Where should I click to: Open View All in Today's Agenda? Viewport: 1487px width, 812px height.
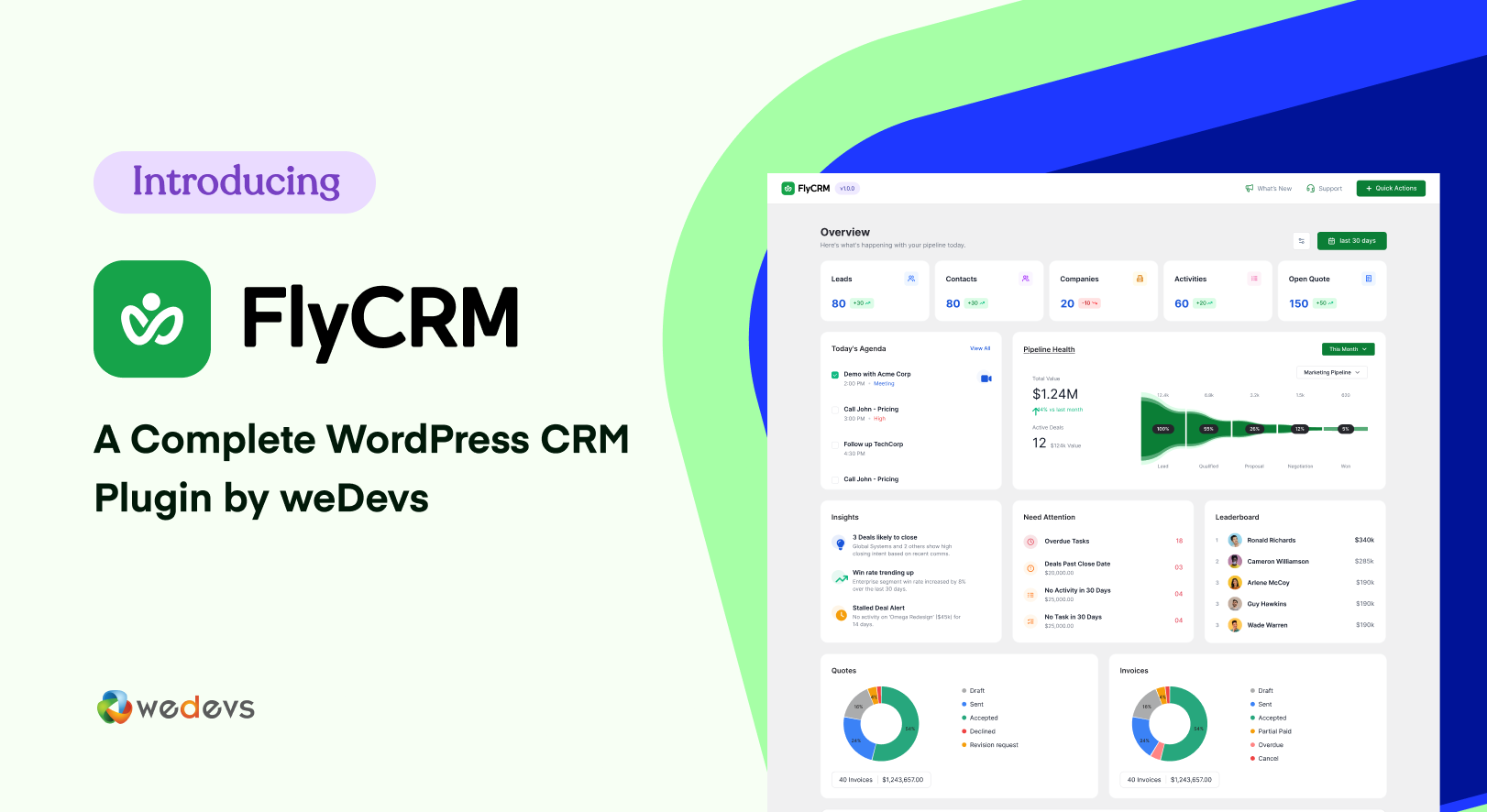tap(980, 348)
